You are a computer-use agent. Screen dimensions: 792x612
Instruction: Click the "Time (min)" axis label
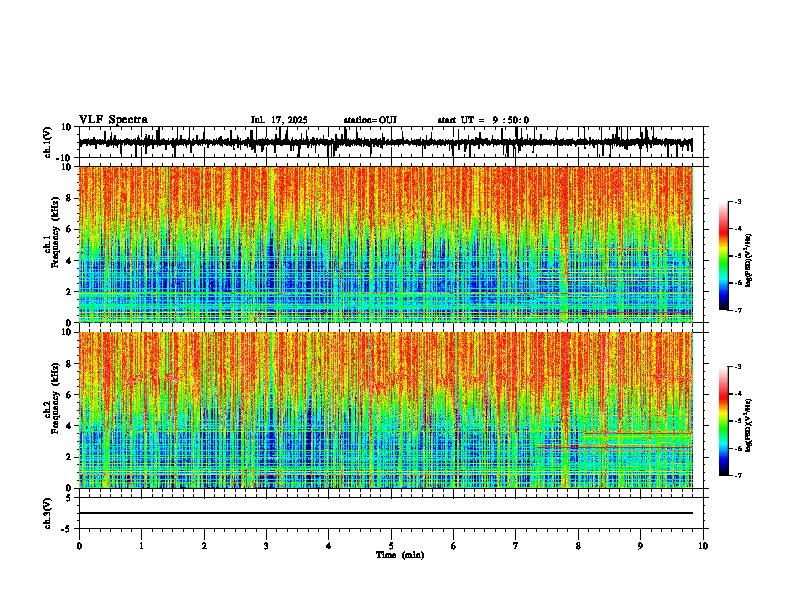[400, 555]
